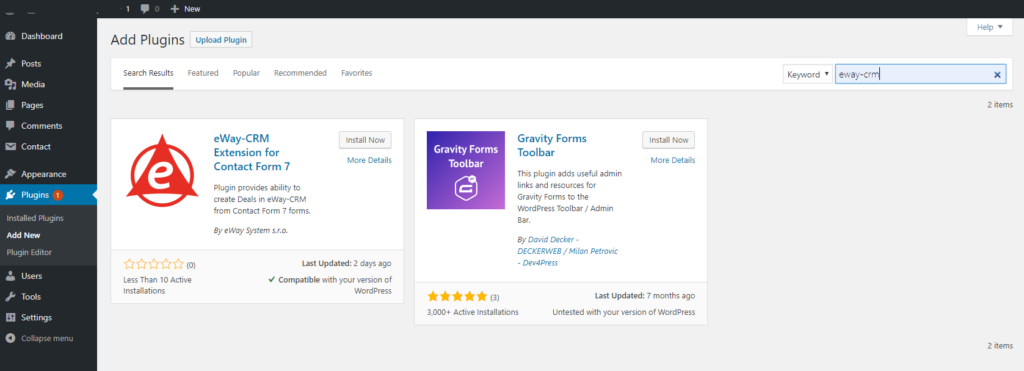Open the Dashboard icon in sidebar

[x=10, y=37]
